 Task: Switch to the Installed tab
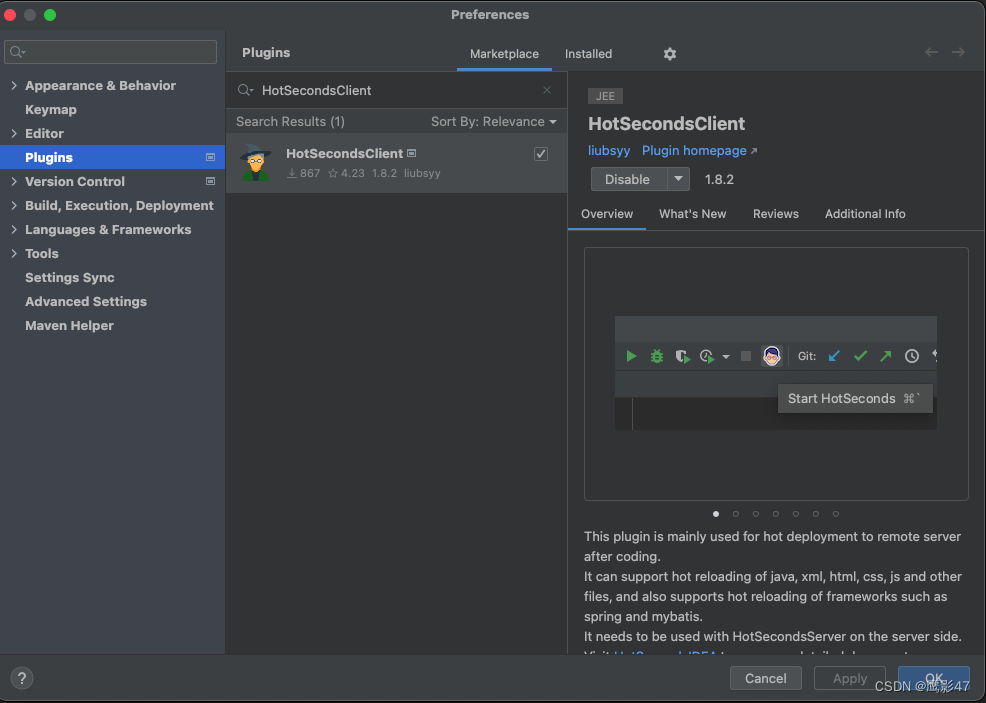[588, 54]
